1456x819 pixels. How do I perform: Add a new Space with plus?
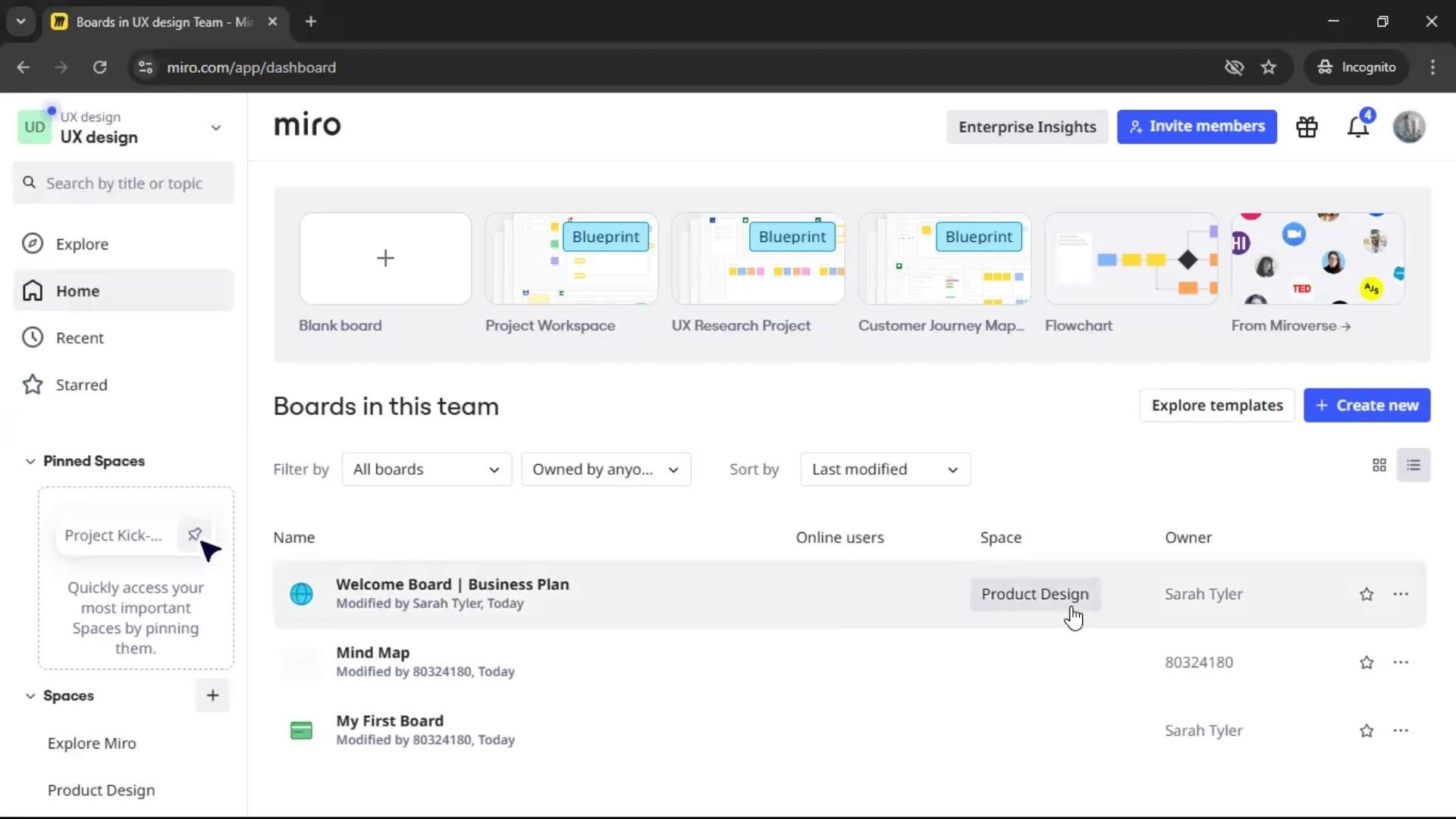click(212, 695)
